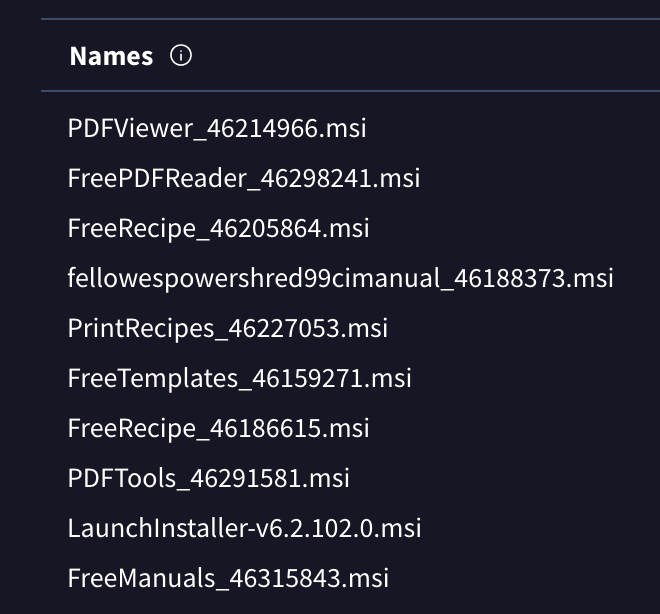Select file name FreeTemplates_46159271.msi
The height and width of the screenshot is (614, 660).
pyautogui.click(x=240, y=378)
